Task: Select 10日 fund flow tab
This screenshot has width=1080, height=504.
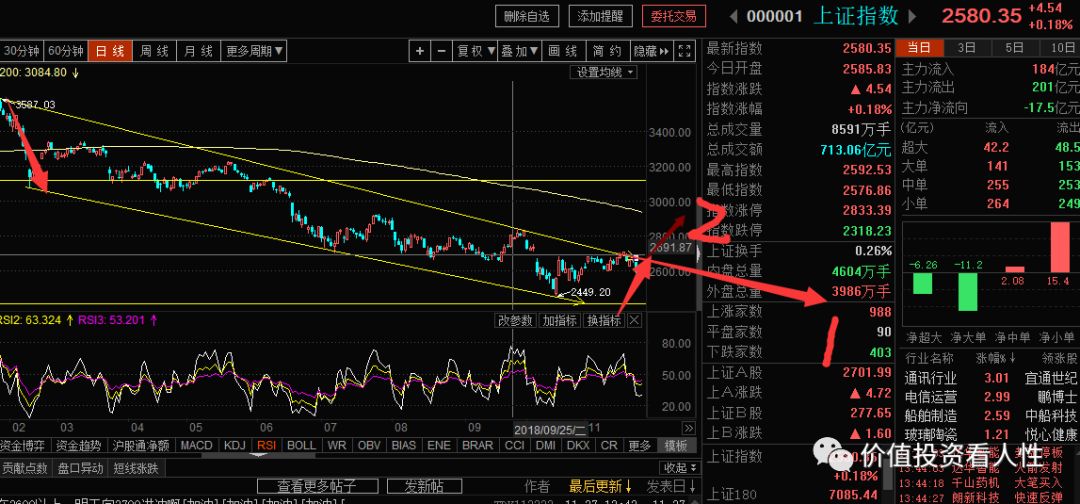Action: click(x=1061, y=48)
